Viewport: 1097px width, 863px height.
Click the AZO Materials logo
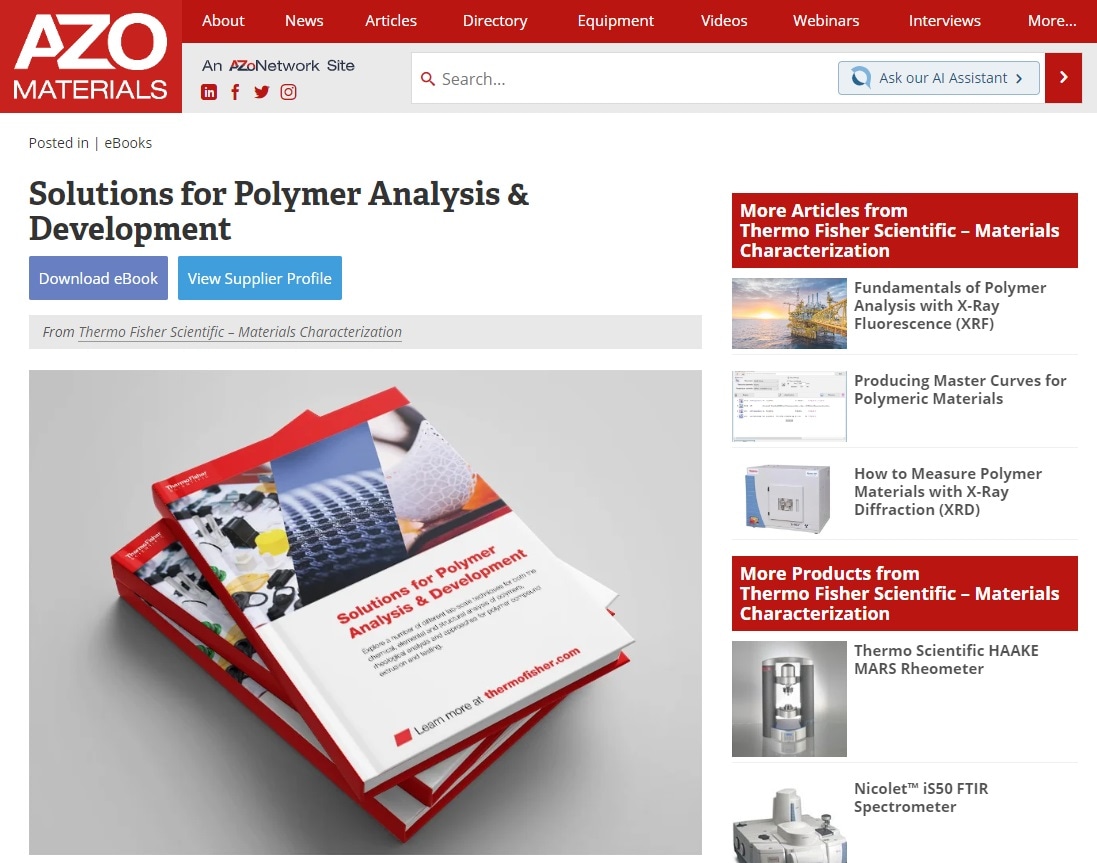point(91,56)
